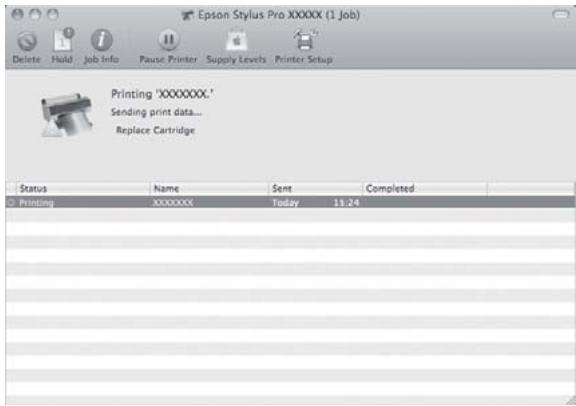Click the job name XXXXXXX in queue row
The height and width of the screenshot is (406, 576).
click(173, 203)
